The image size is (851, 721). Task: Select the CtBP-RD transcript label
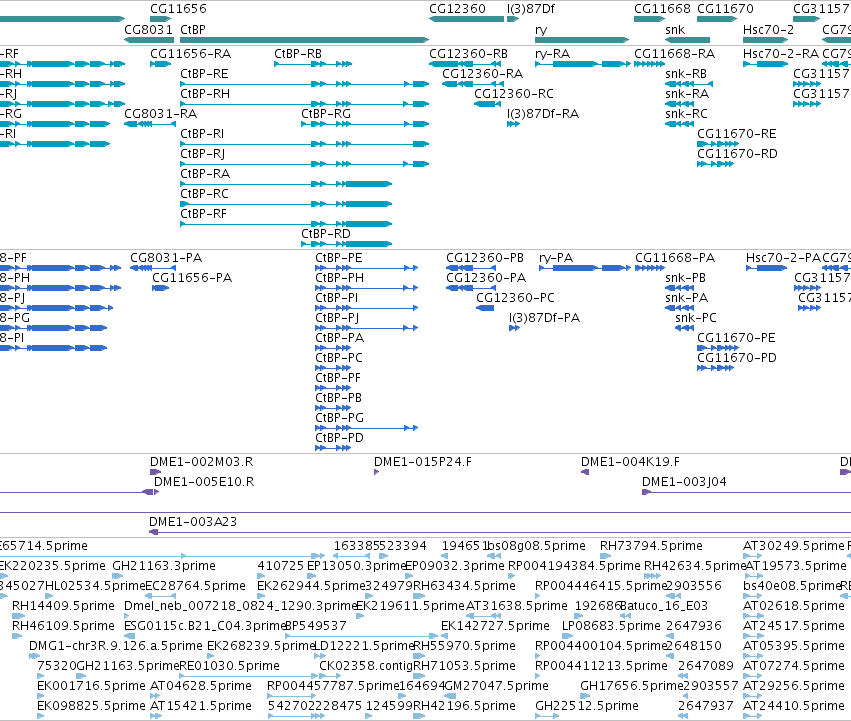[x=326, y=234]
